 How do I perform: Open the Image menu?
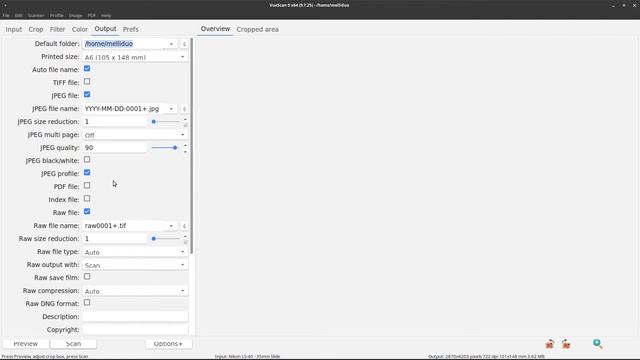(x=75, y=16)
